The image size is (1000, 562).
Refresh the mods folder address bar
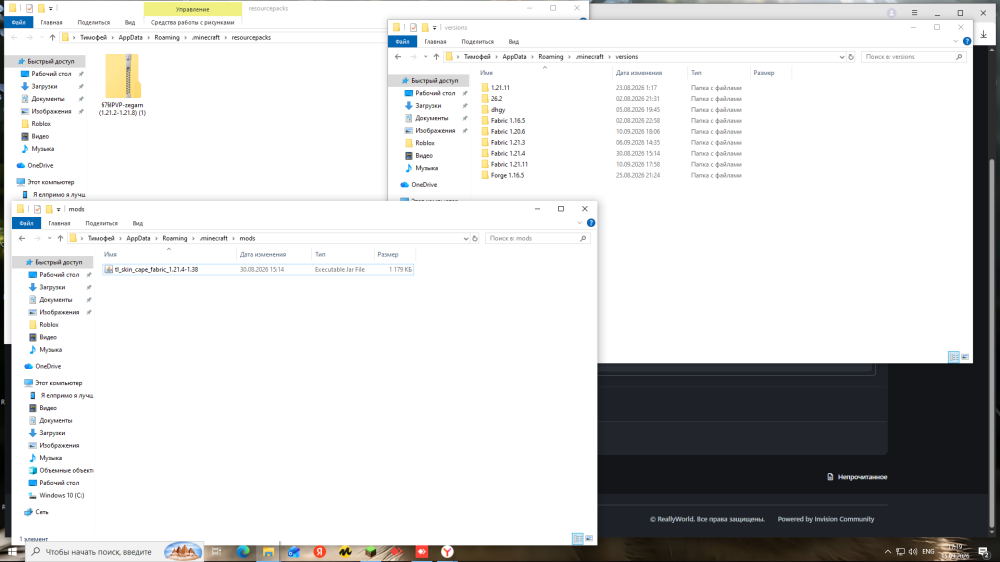pyautogui.click(x=475, y=239)
